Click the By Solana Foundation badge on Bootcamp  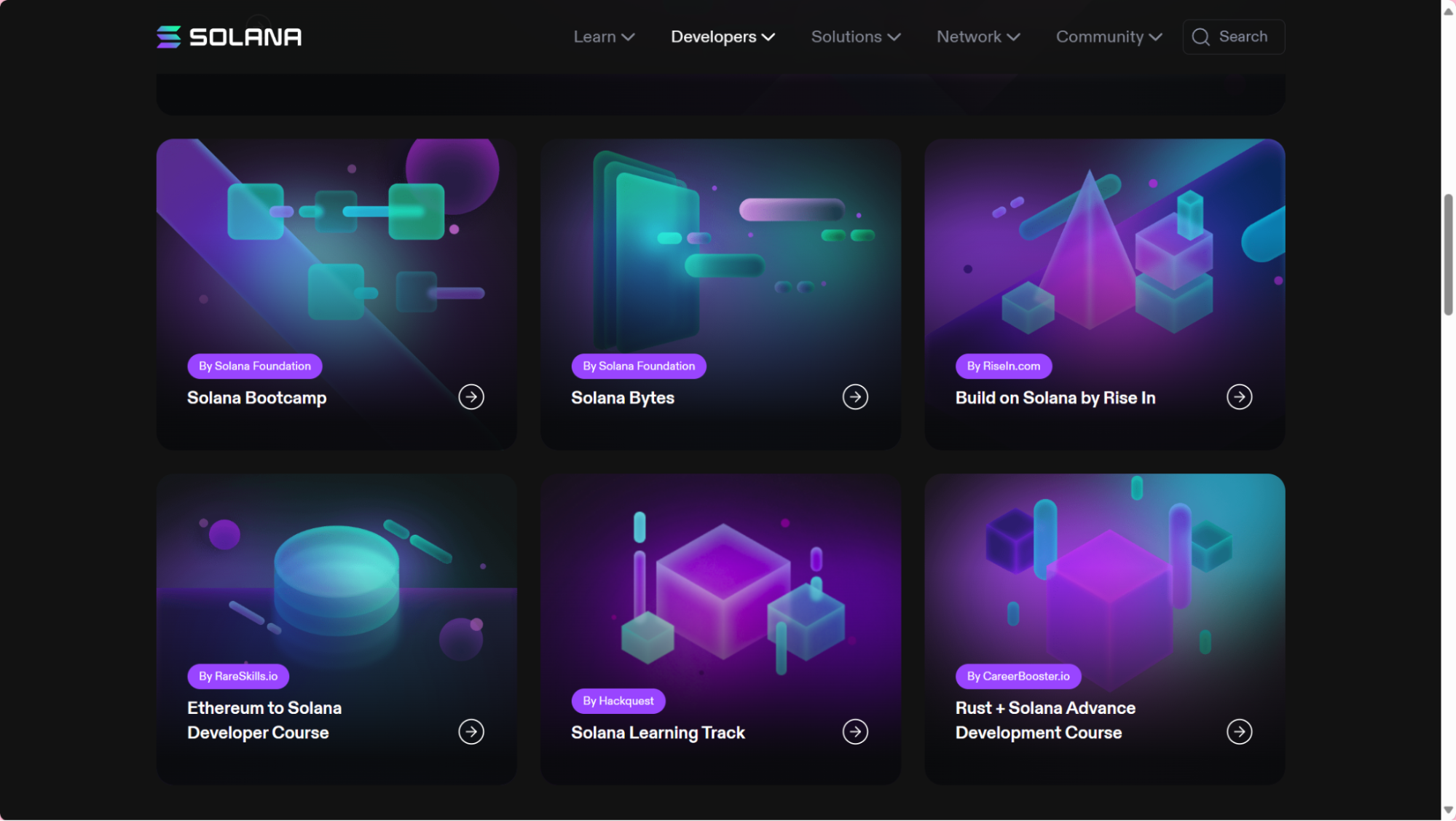tap(254, 366)
